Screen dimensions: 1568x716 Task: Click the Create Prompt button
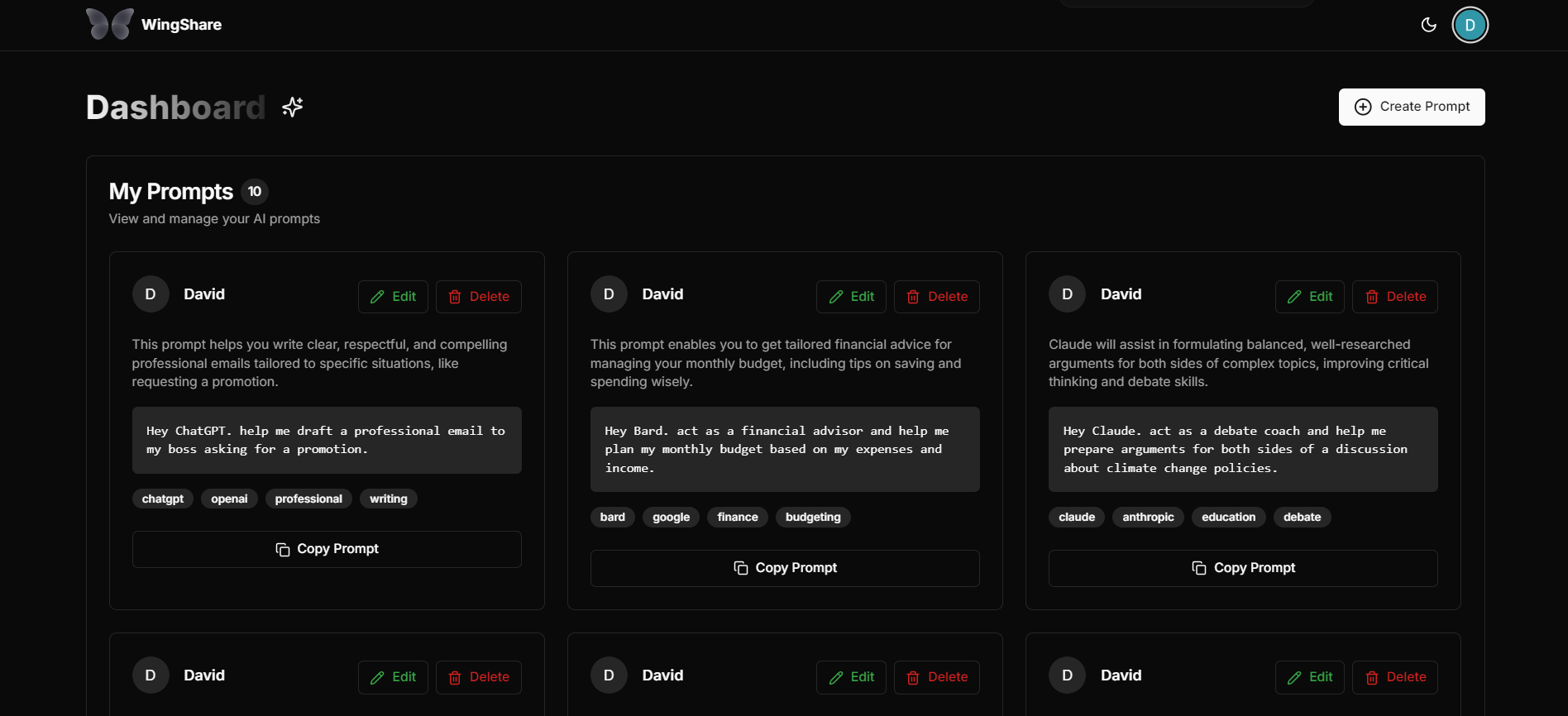(1412, 107)
